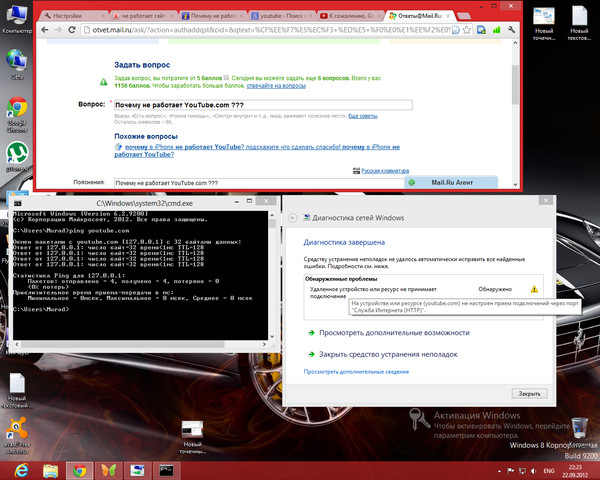Open File Explorer from taskbar
This screenshot has height=480, width=600.
[51, 470]
